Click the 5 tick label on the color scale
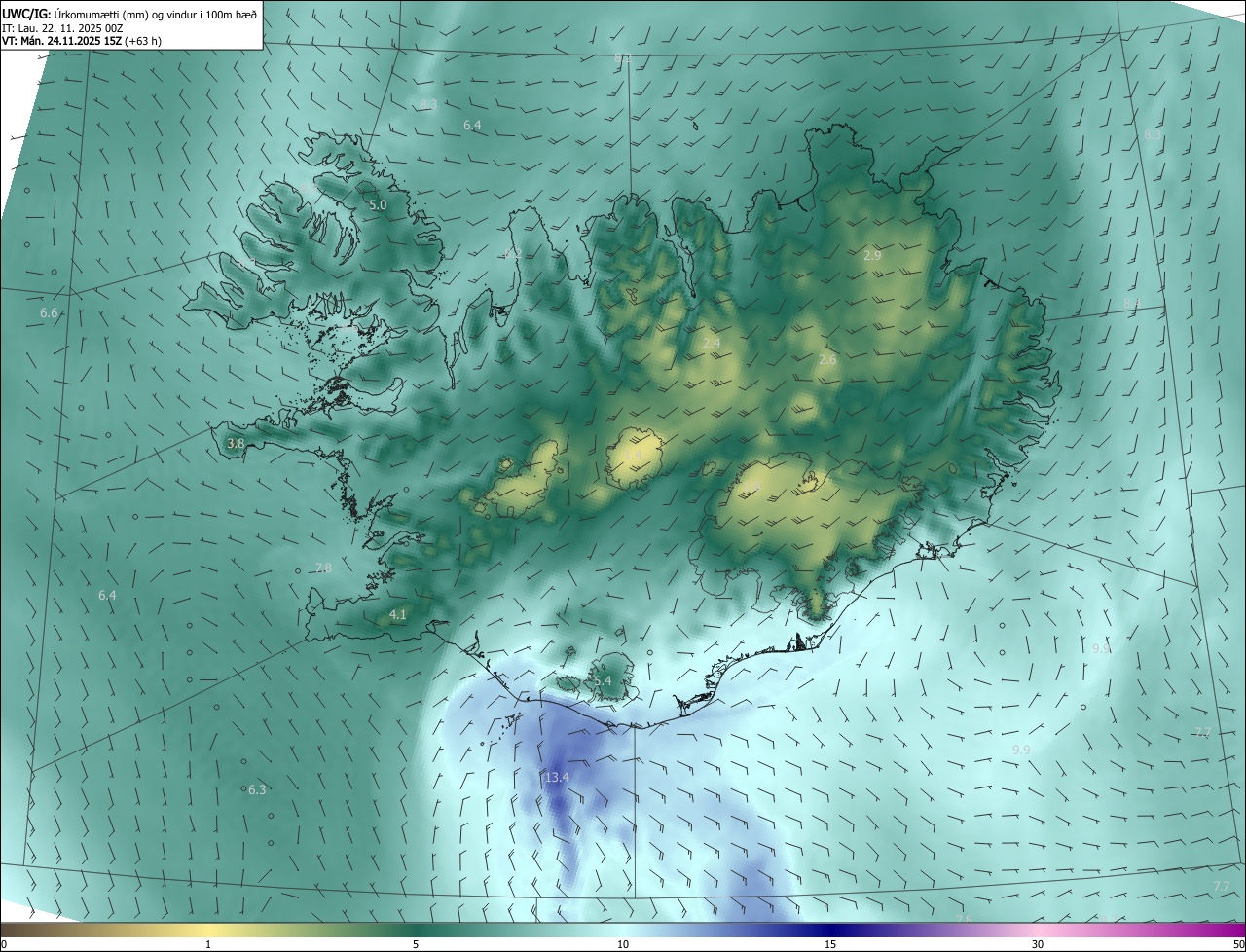 (416, 944)
